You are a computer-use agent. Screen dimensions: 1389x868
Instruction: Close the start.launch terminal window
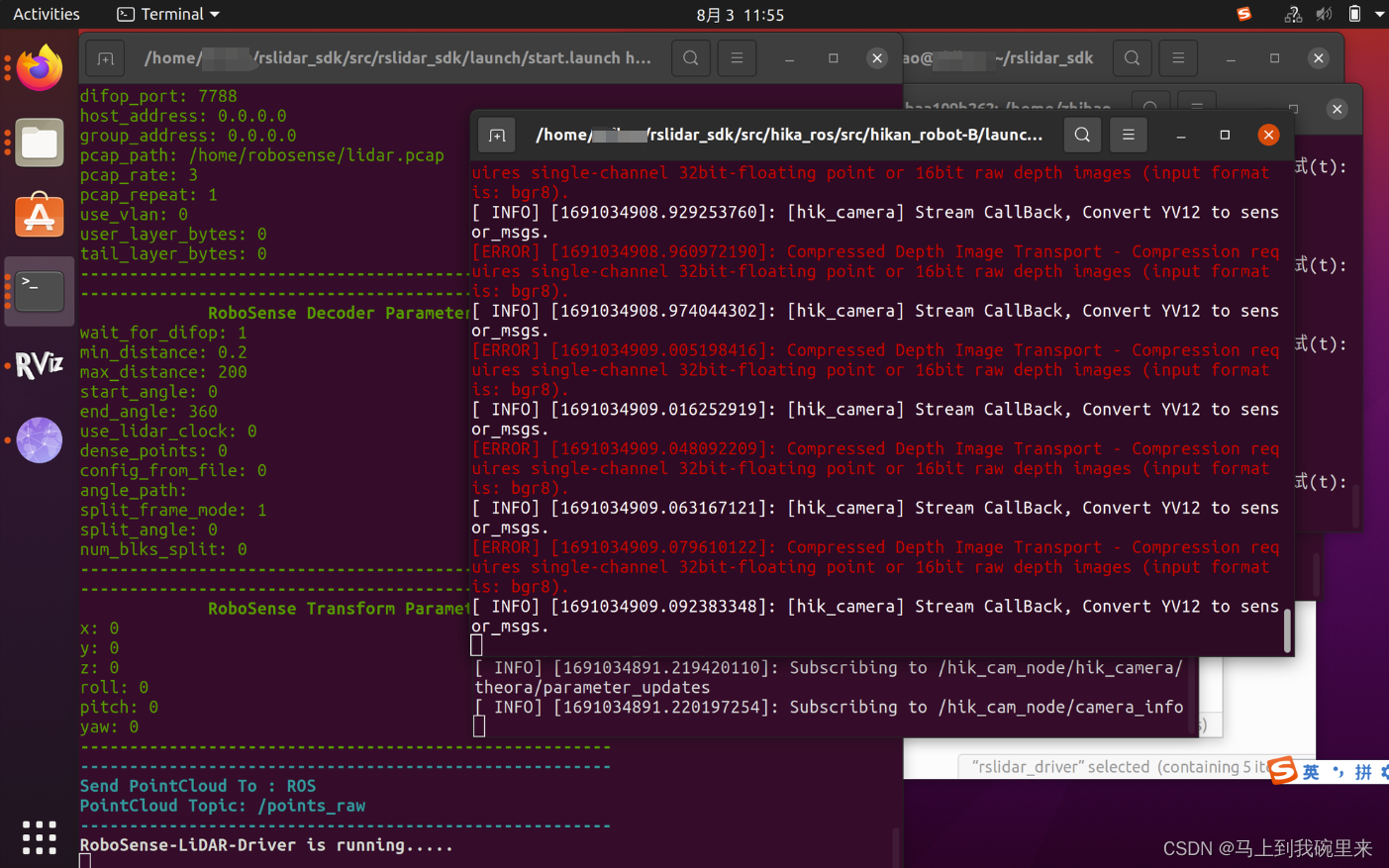tap(877, 58)
